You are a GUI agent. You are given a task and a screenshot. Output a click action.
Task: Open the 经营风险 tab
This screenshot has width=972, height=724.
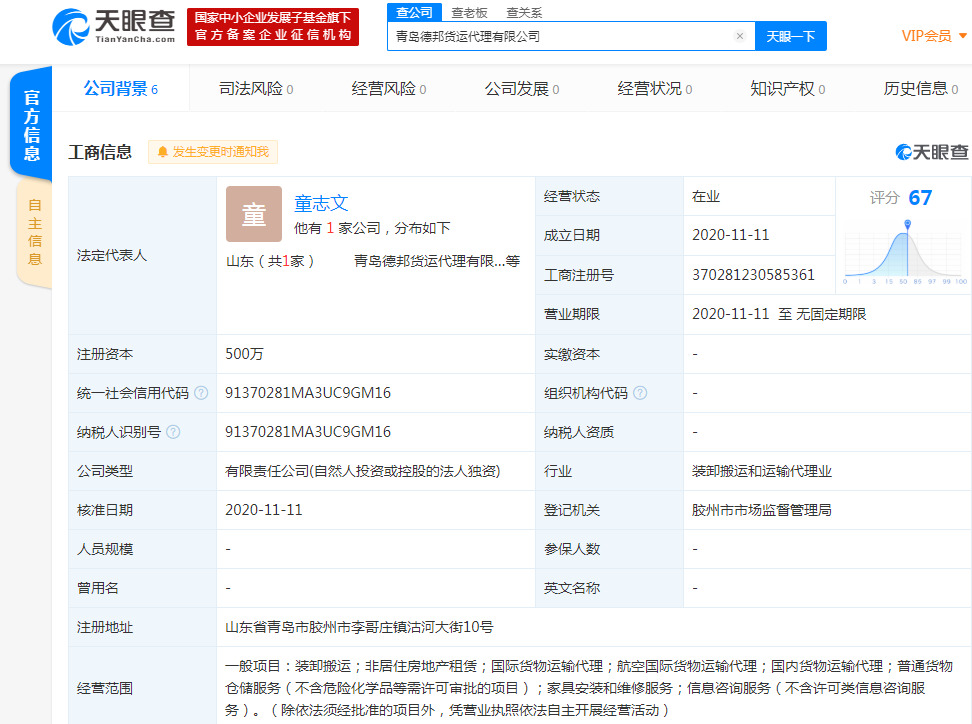[389, 89]
